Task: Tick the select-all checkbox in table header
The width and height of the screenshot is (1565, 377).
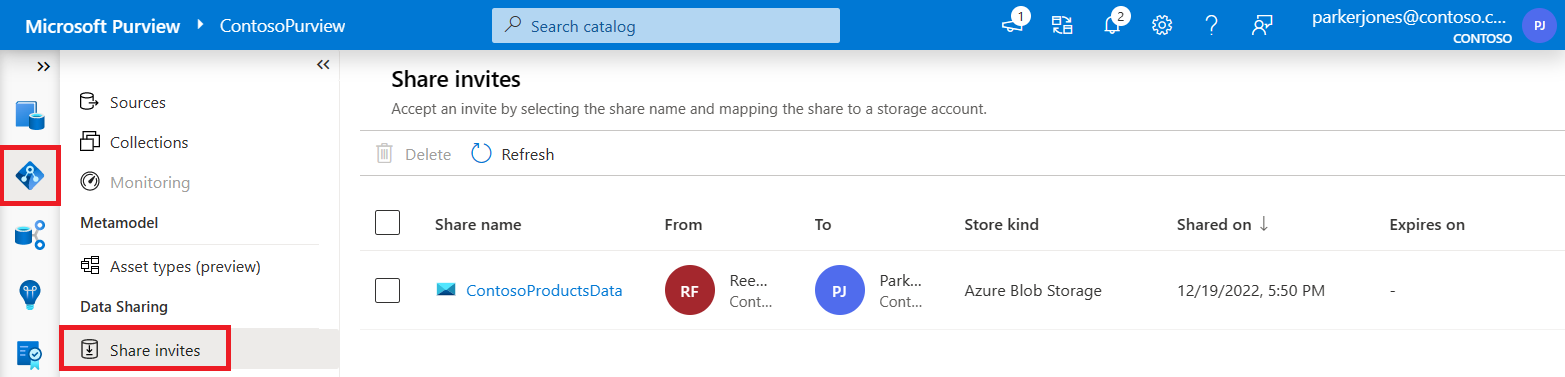Action: (387, 222)
